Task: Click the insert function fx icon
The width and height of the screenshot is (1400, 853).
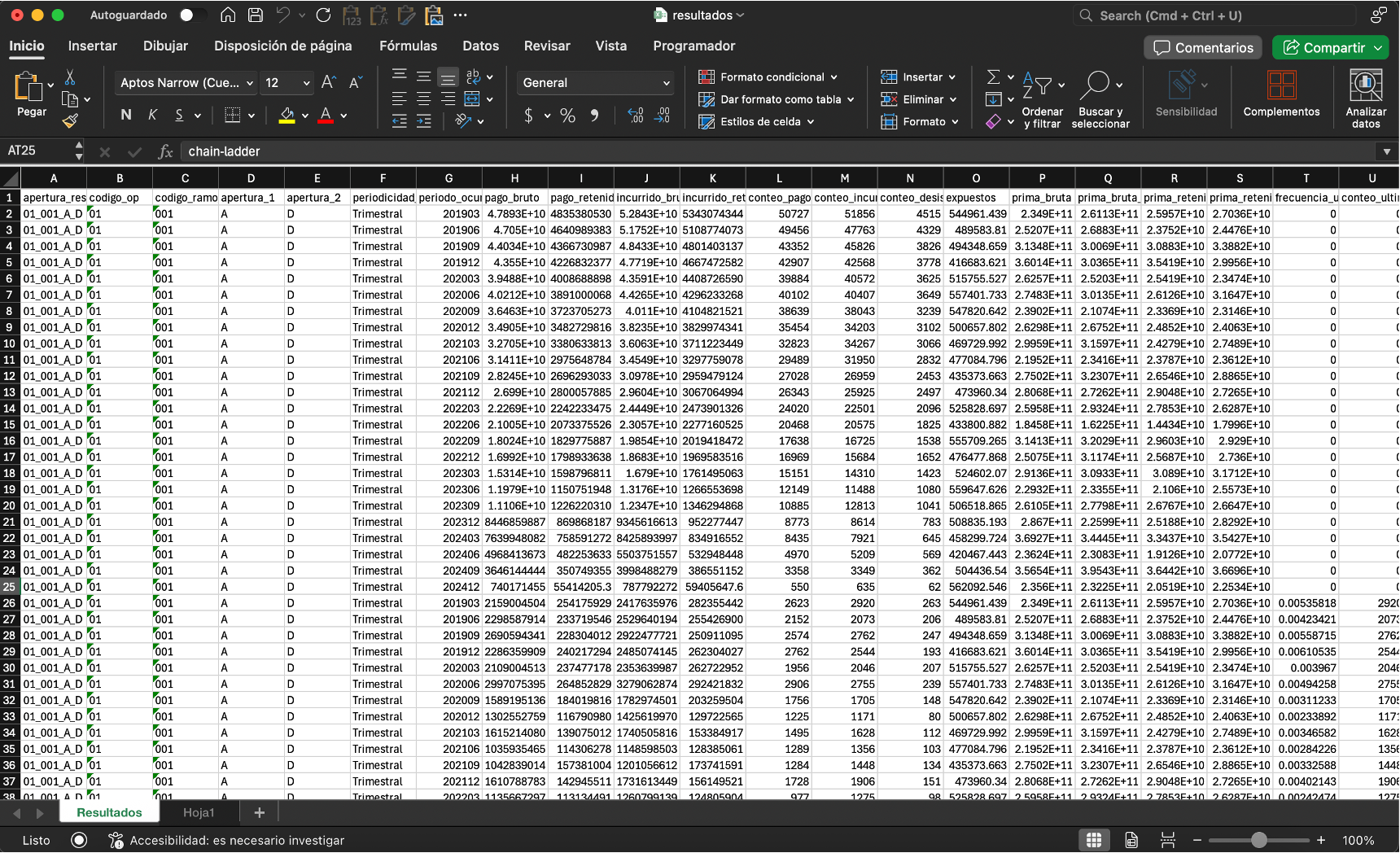Action: [165, 151]
